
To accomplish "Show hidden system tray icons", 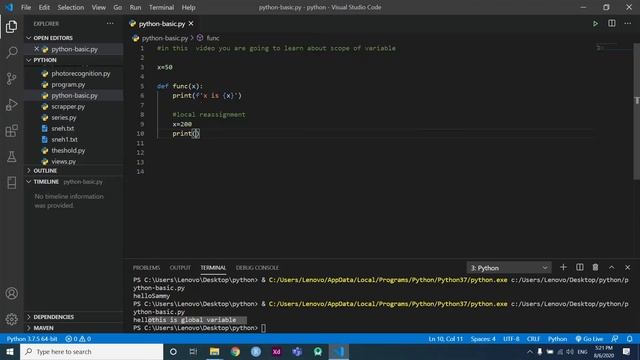I will 529,351.
